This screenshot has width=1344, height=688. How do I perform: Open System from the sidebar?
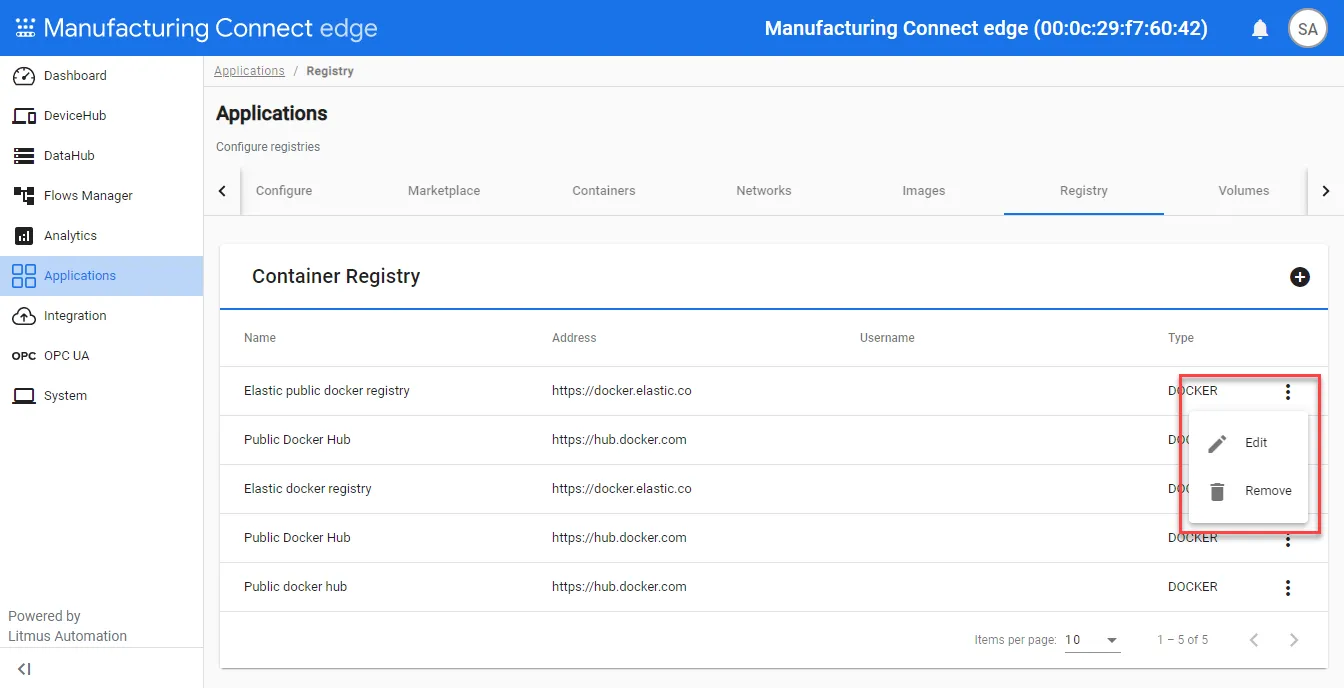tap(101, 396)
